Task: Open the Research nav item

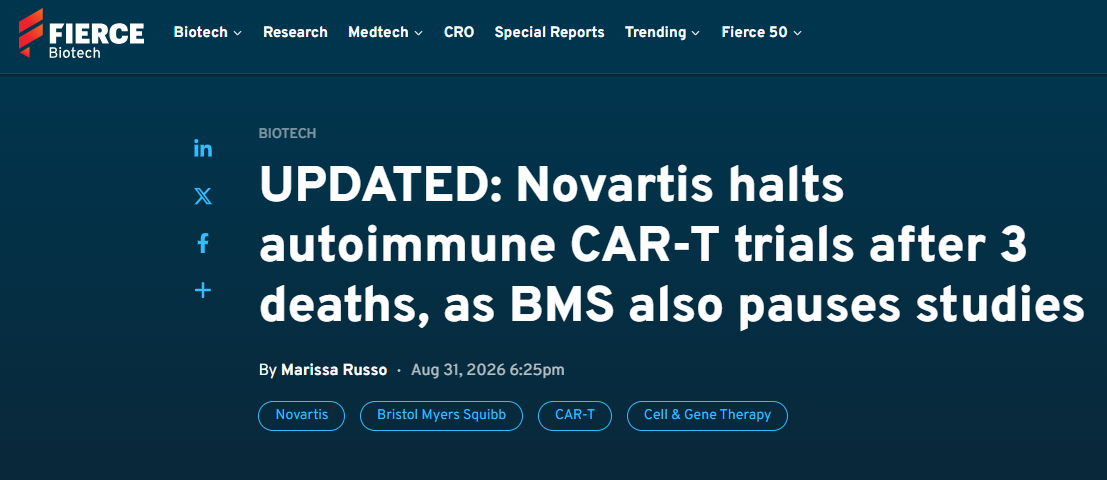Action: click(295, 32)
